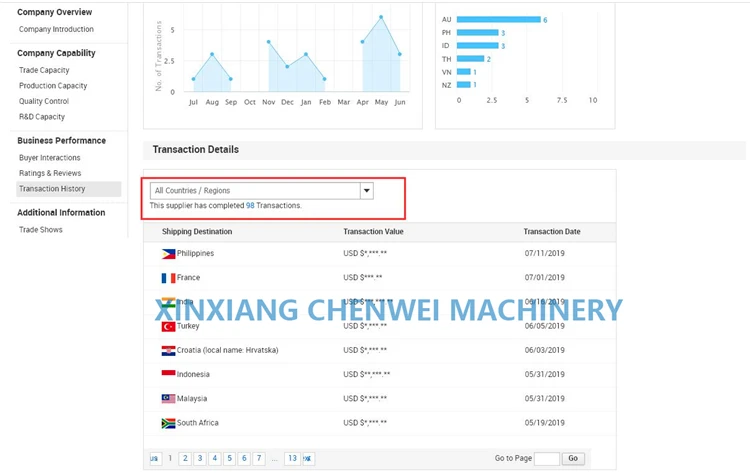750x473 pixels.
Task: Click the South Africa flag icon
Action: click(168, 424)
